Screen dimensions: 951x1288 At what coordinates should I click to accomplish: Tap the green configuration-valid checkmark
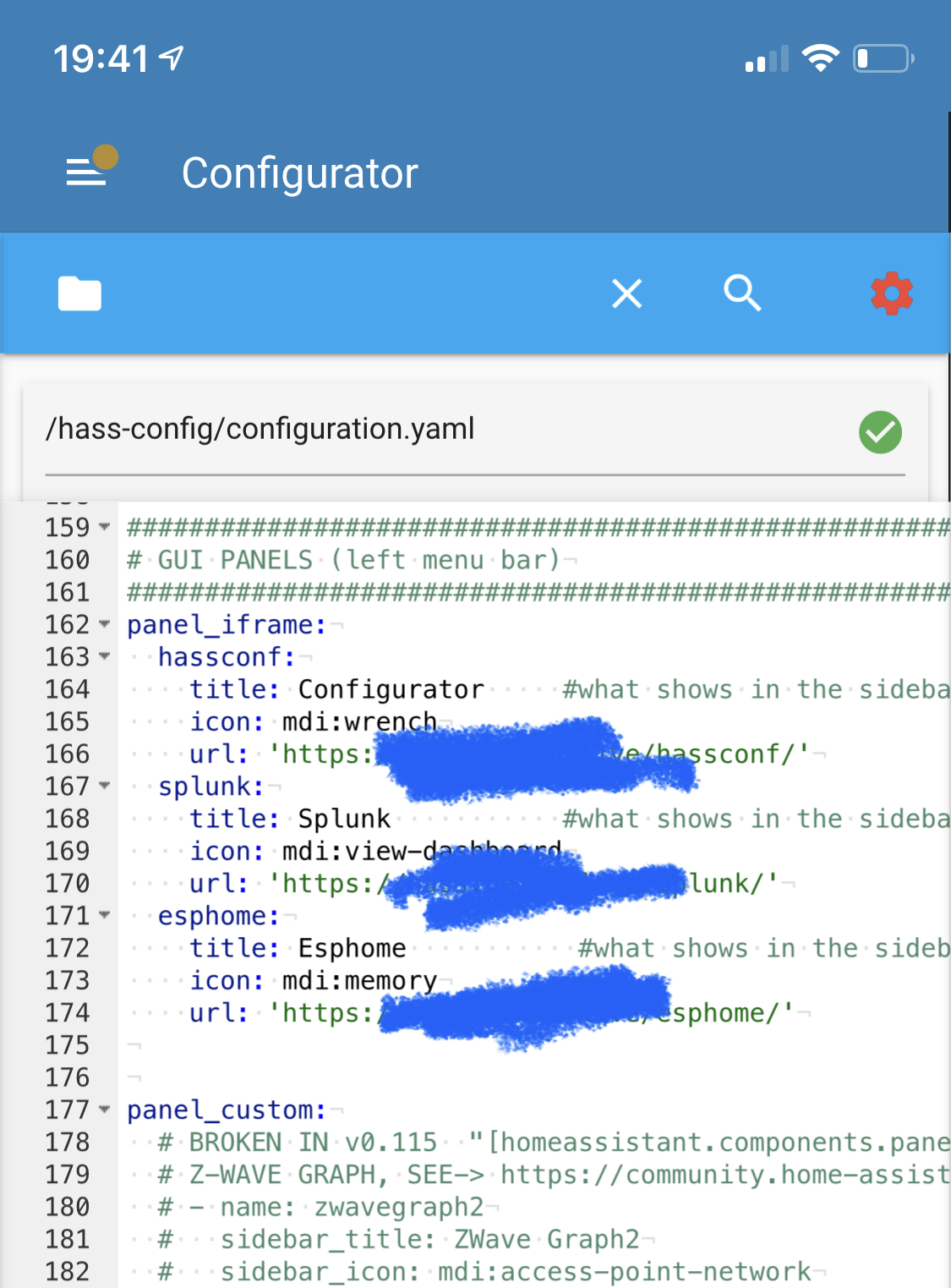[x=880, y=432]
